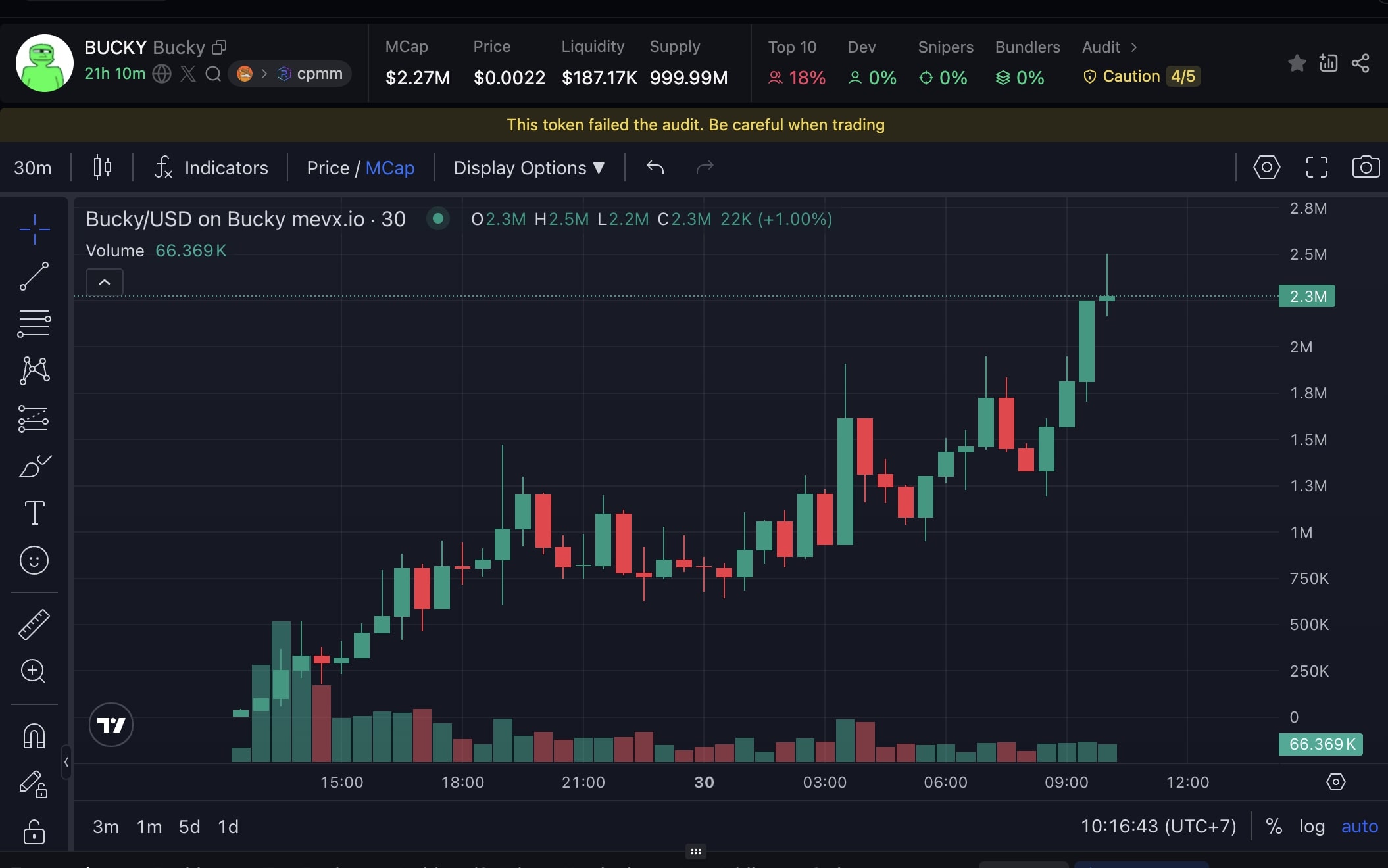1388x868 pixels.
Task: Open the token's X (Twitter) profile
Action: [188, 74]
